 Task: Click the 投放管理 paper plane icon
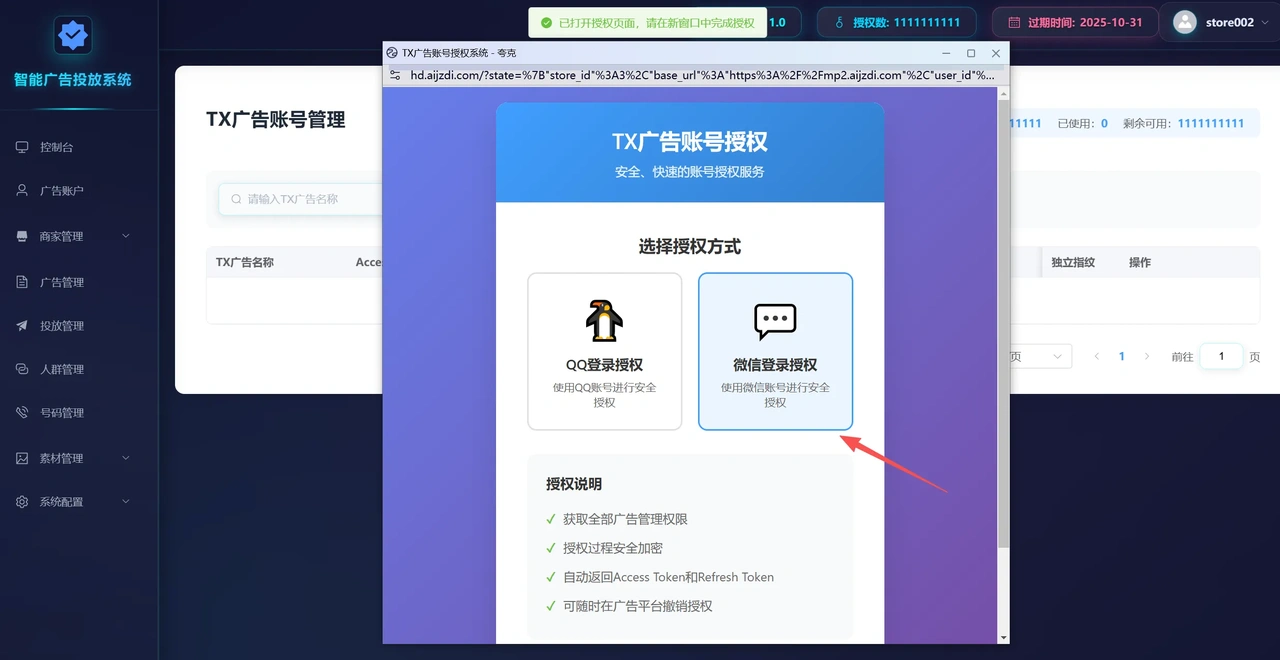pos(22,326)
